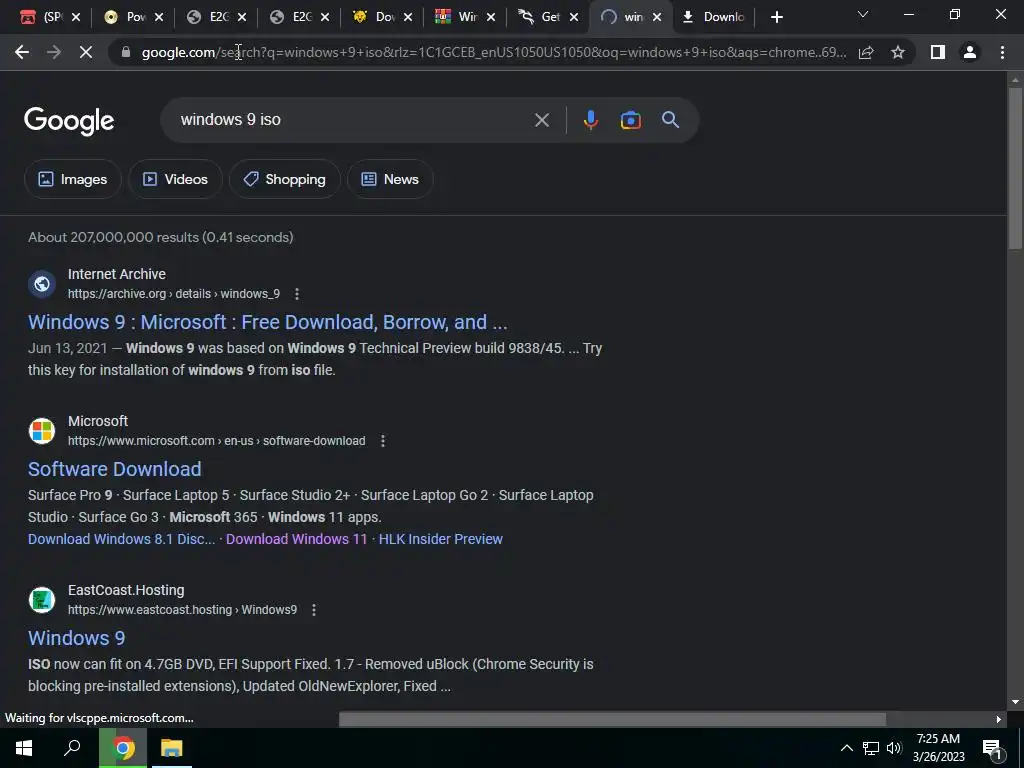Viewport: 1024px width, 768px height.
Task: Show hidden system tray icons
Action: click(x=846, y=748)
